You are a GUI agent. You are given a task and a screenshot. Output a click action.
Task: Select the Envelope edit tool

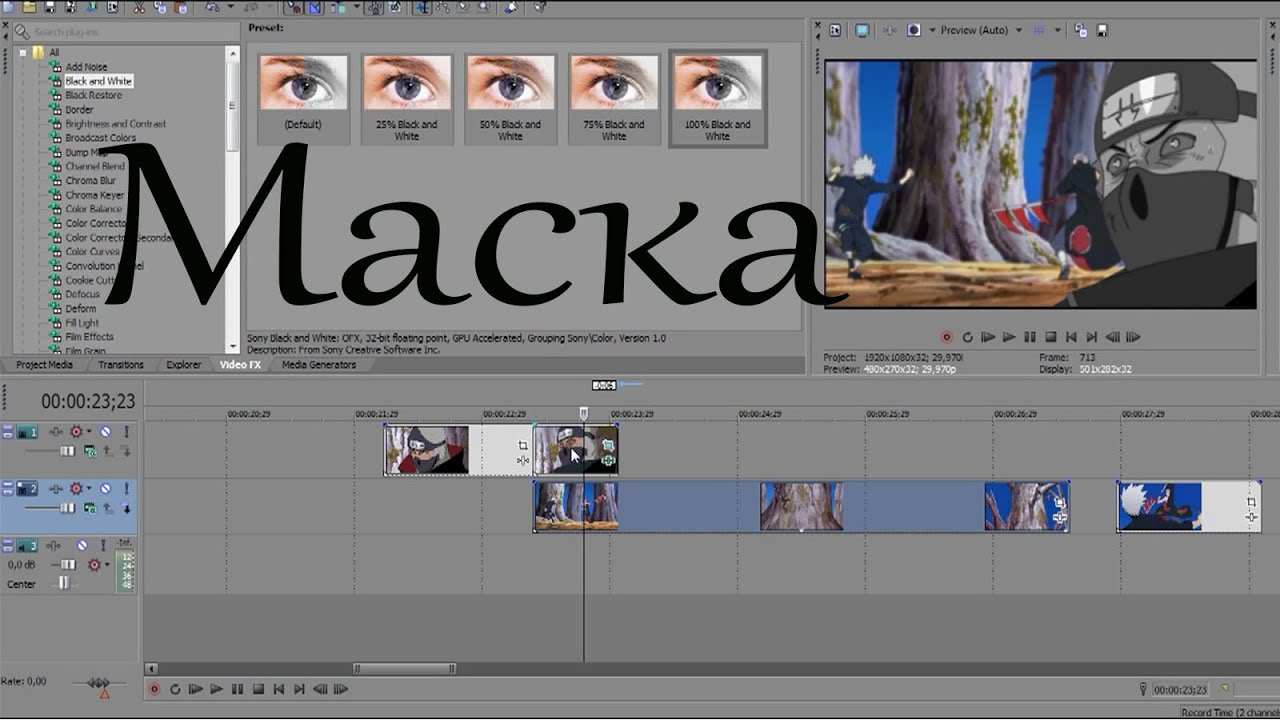tap(443, 8)
